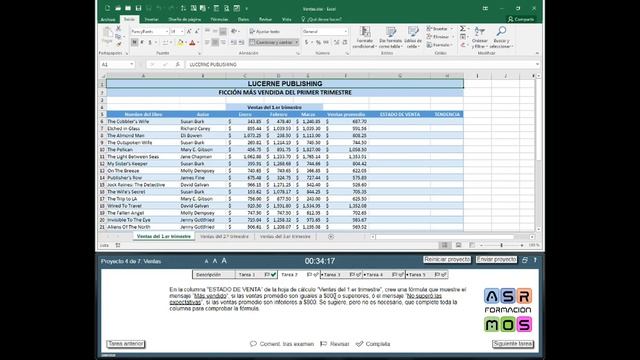This screenshot has width=640, height=360.
Task: Switch to Ventas del 2.º trimestre sheet
Action: click(x=224, y=237)
